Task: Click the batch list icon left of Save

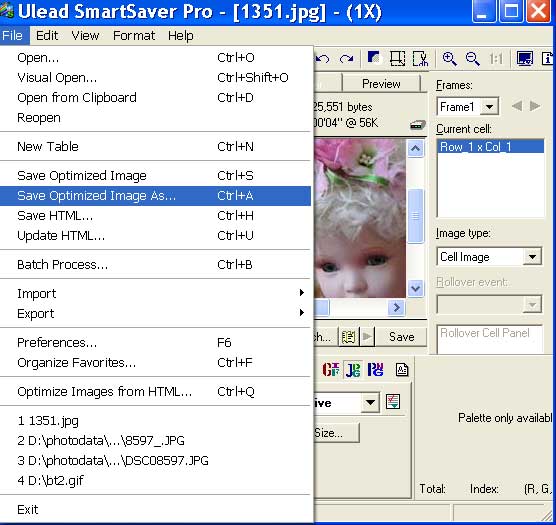Action: (x=348, y=336)
